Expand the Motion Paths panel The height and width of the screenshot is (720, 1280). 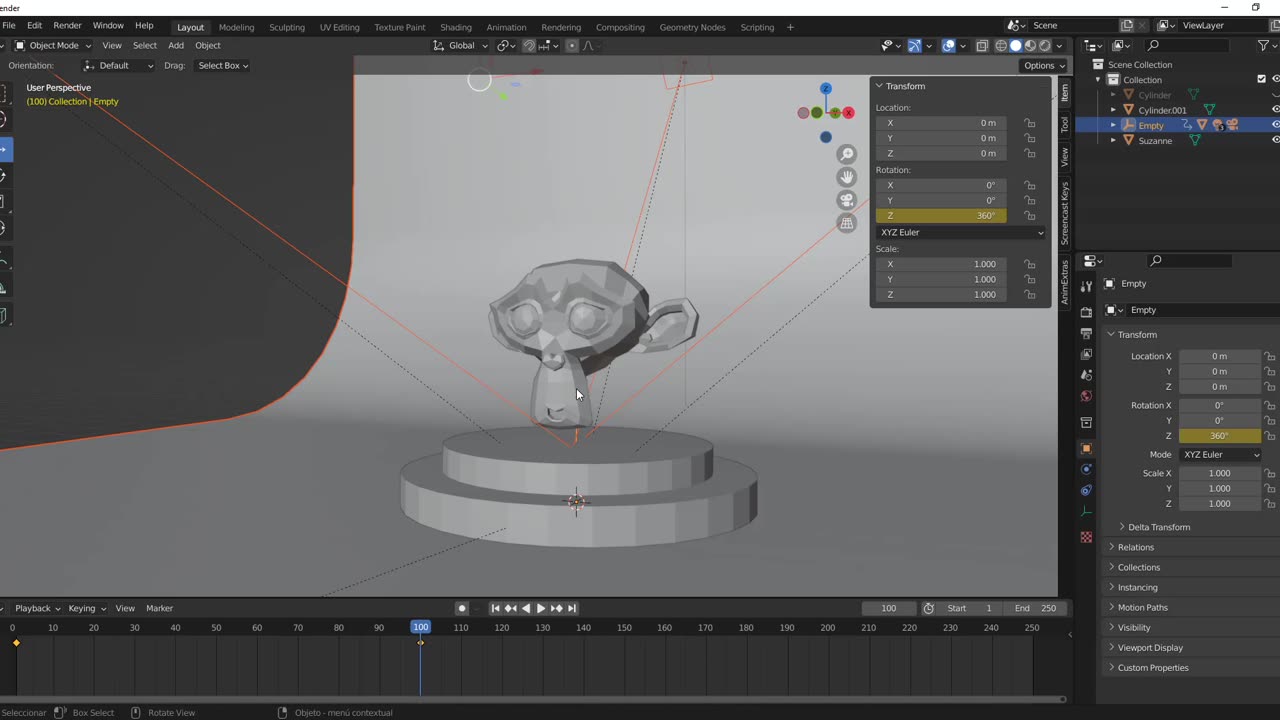coord(1142,607)
